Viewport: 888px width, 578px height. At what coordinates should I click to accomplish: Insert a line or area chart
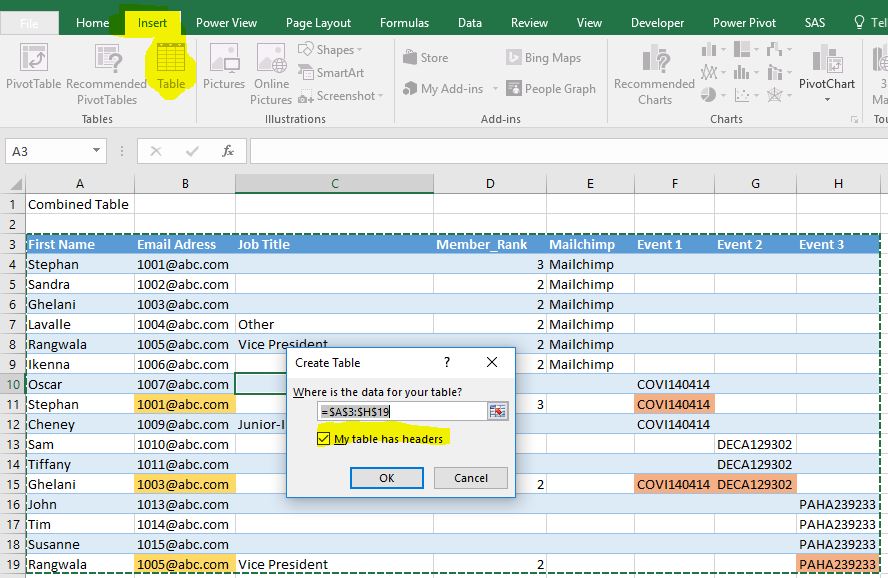coord(712,72)
